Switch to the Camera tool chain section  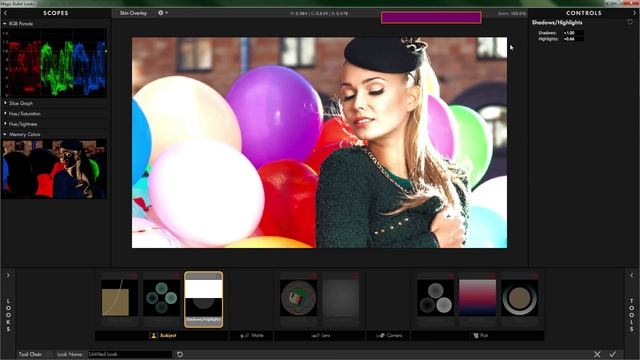pyautogui.click(x=389, y=336)
